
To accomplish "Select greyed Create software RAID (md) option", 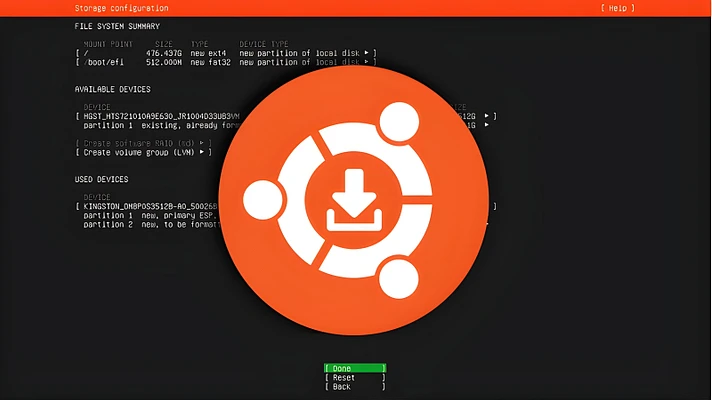I will 143,143.
